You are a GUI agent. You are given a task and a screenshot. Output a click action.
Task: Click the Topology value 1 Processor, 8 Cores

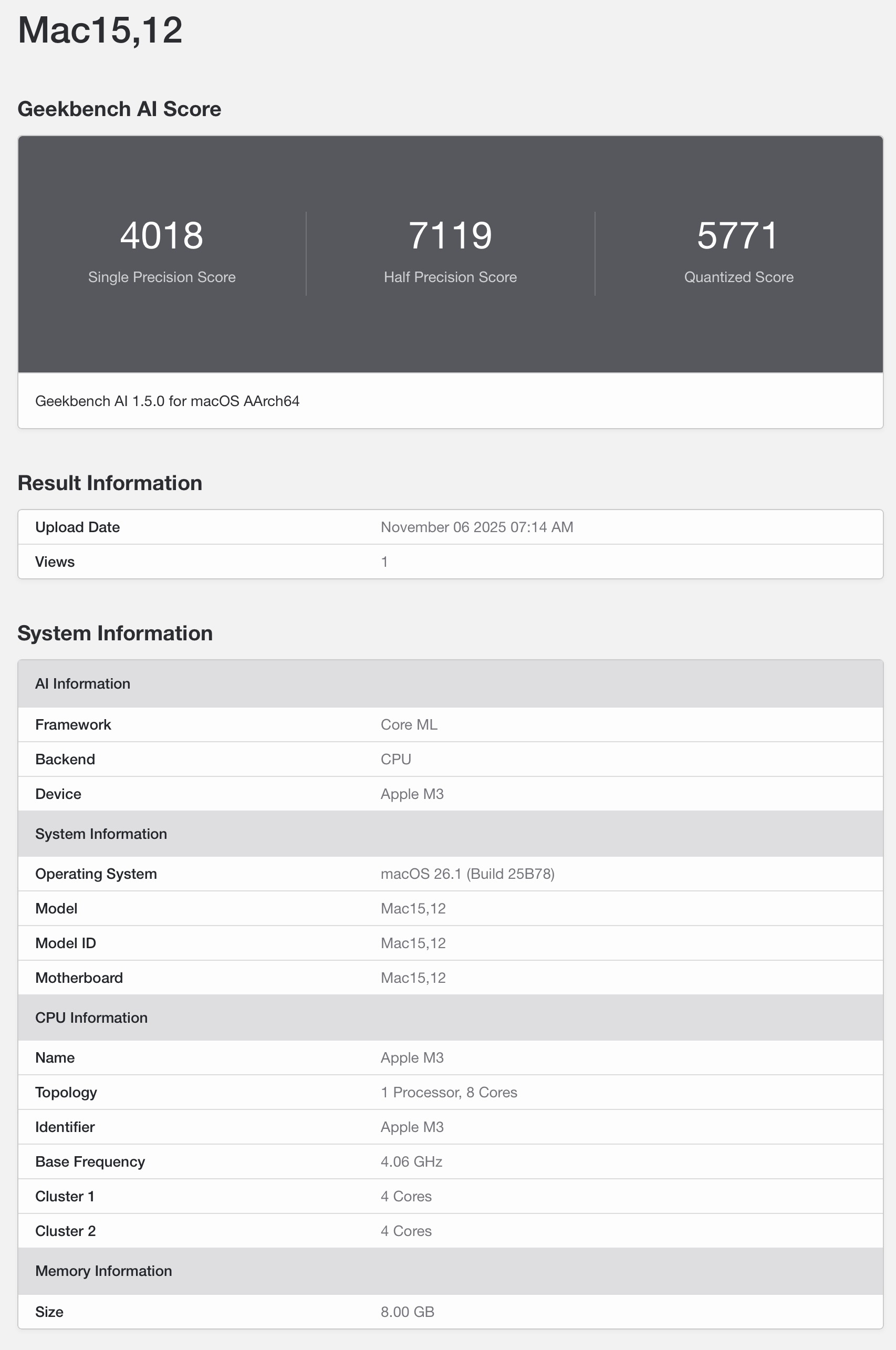pyautogui.click(x=449, y=1092)
